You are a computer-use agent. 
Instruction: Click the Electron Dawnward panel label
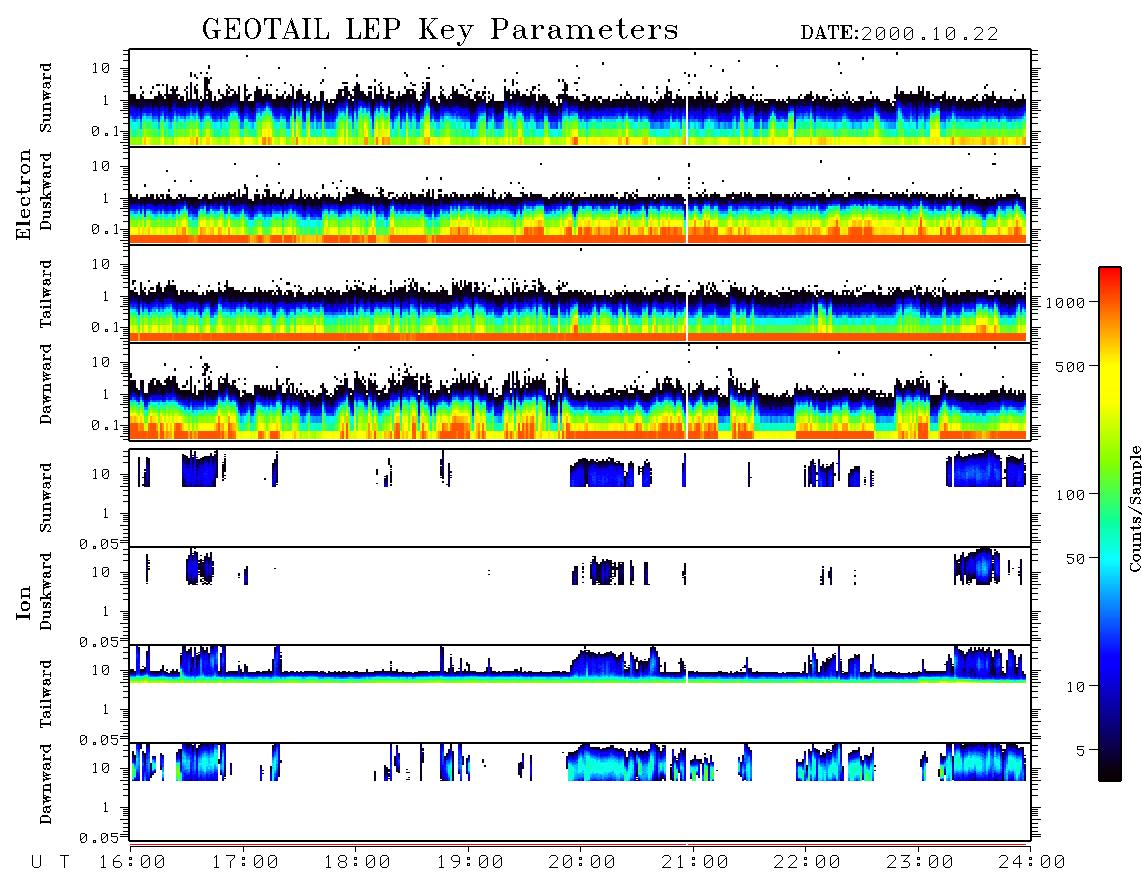coord(46,384)
